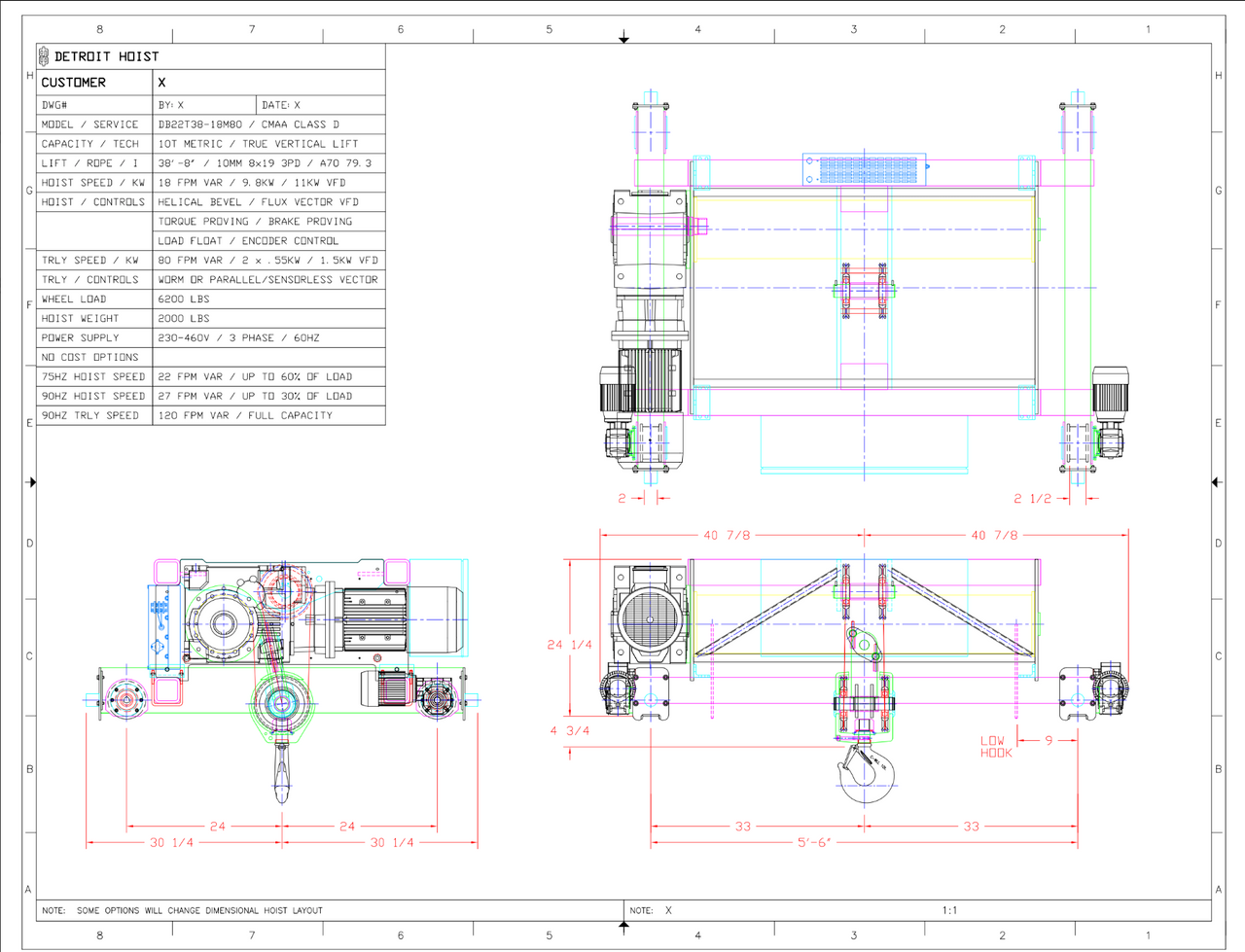This screenshot has height=952, width=1245.
Task: Select 27 FPM VAR / UP TO 30% OF LOAD
Action: point(255,397)
